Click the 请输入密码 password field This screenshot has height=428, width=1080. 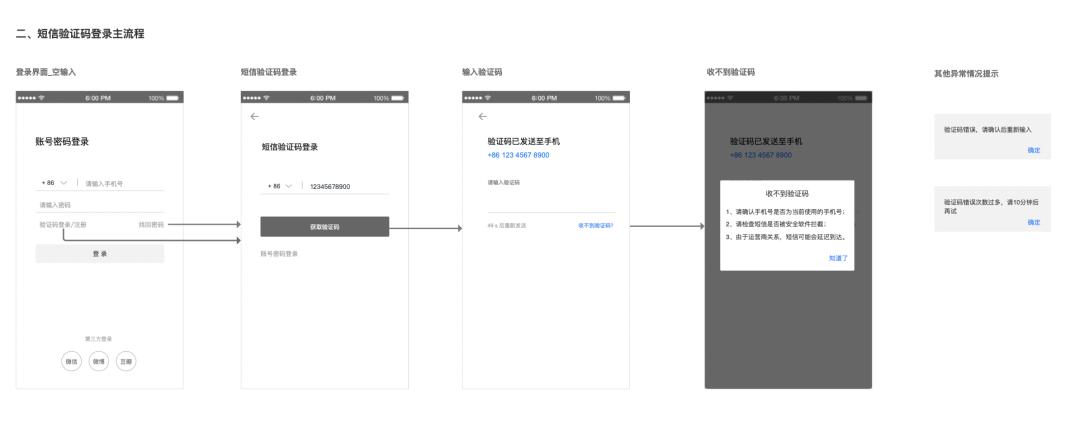tap(100, 205)
